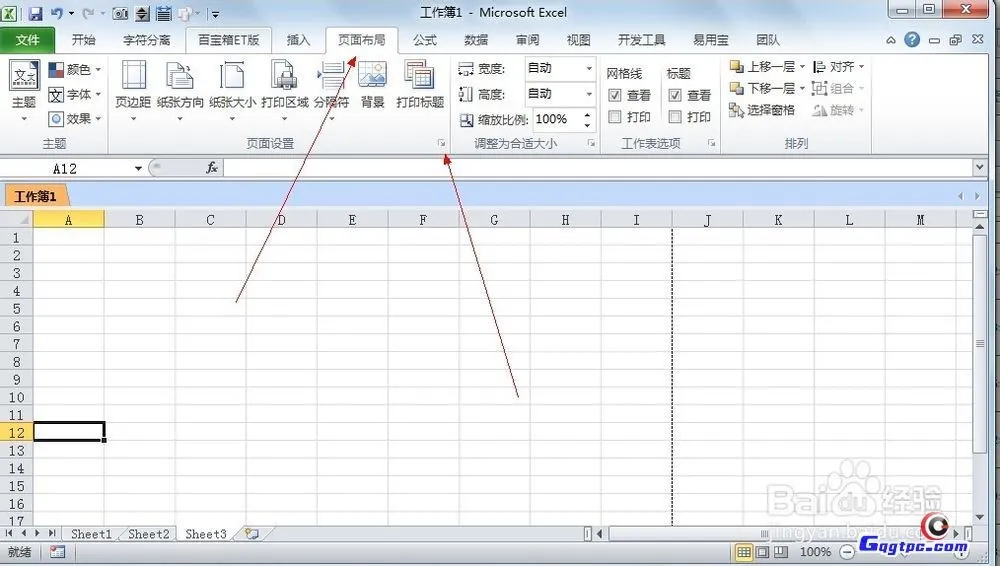Open the 选择窗格 selection pane

pos(762,110)
